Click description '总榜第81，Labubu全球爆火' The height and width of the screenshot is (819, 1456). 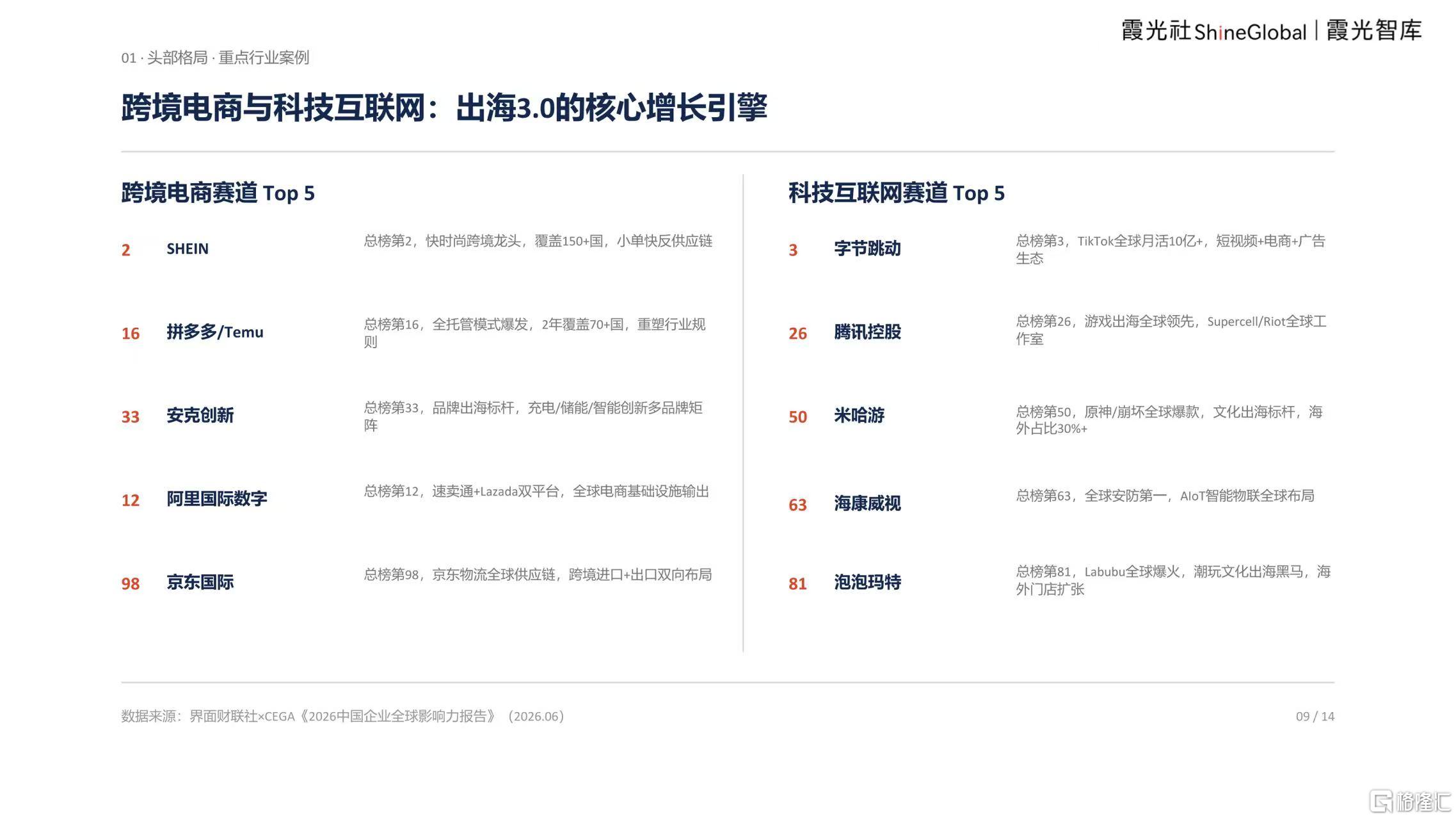pyautogui.click(x=1173, y=580)
